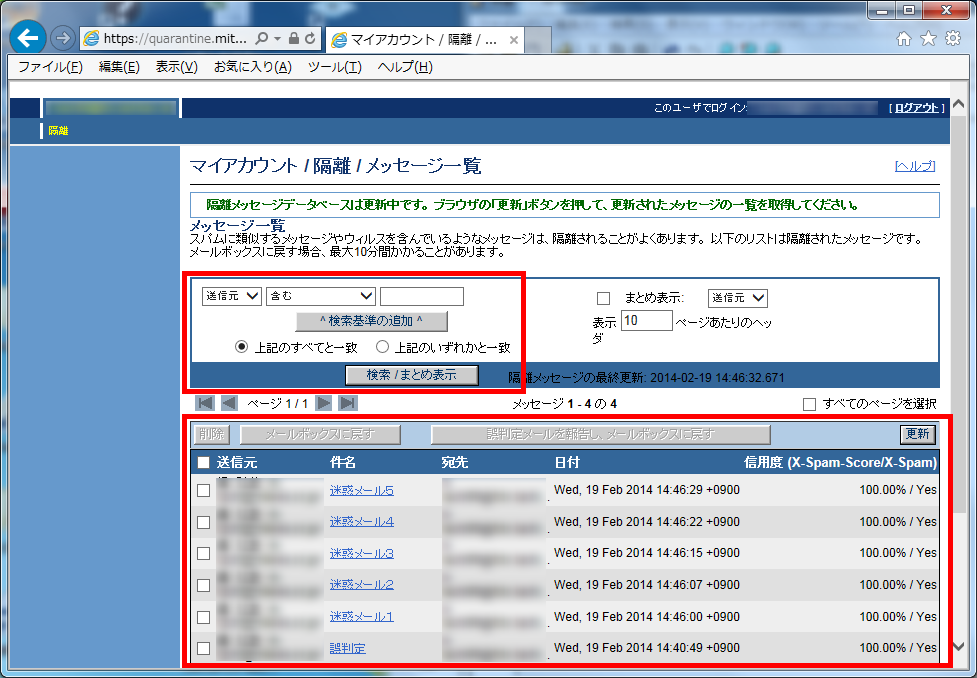This screenshot has width=977, height=678.
Task: Open the 迷惑メール5 message link
Action: click(x=361, y=490)
